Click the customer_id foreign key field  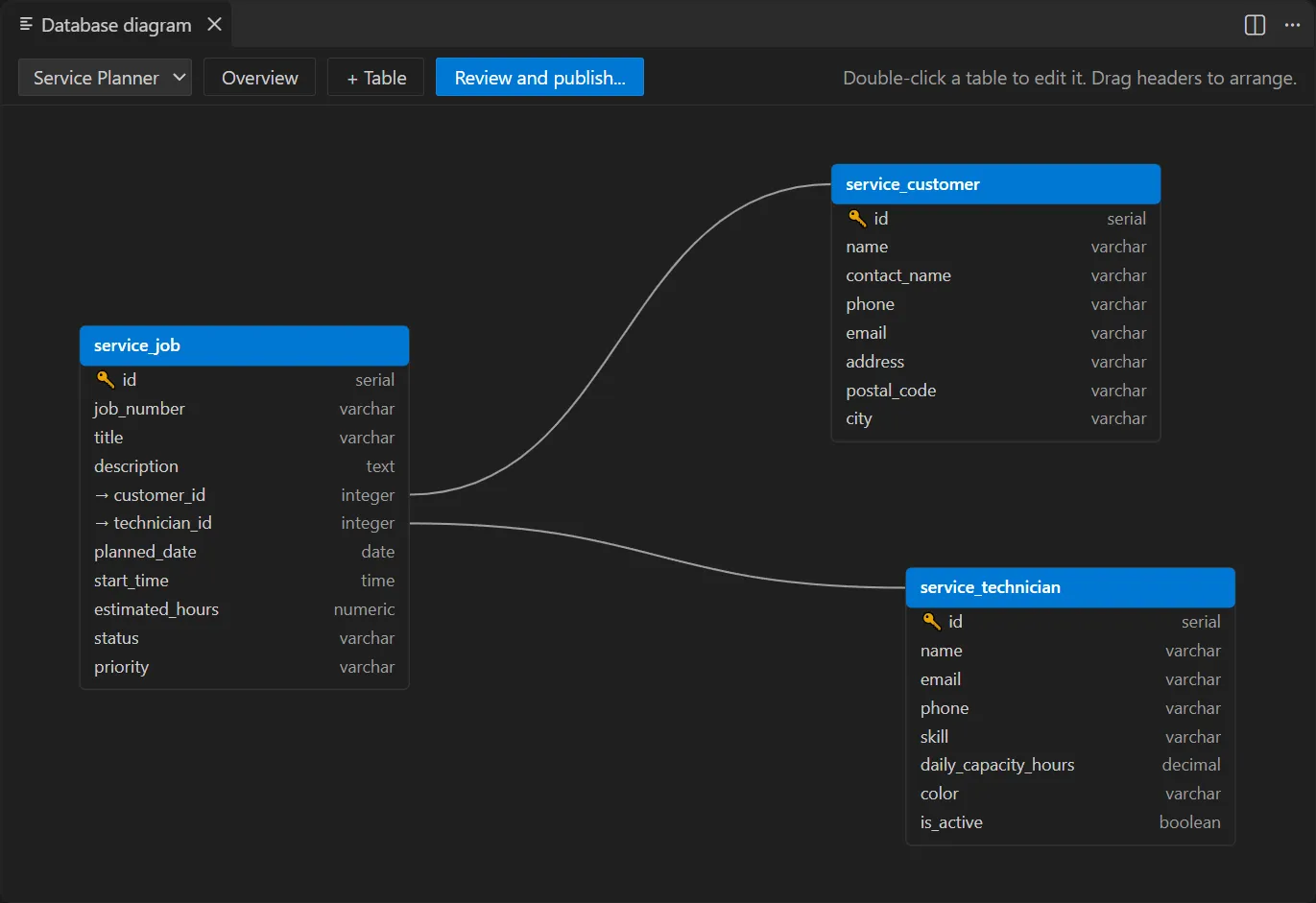click(x=245, y=495)
